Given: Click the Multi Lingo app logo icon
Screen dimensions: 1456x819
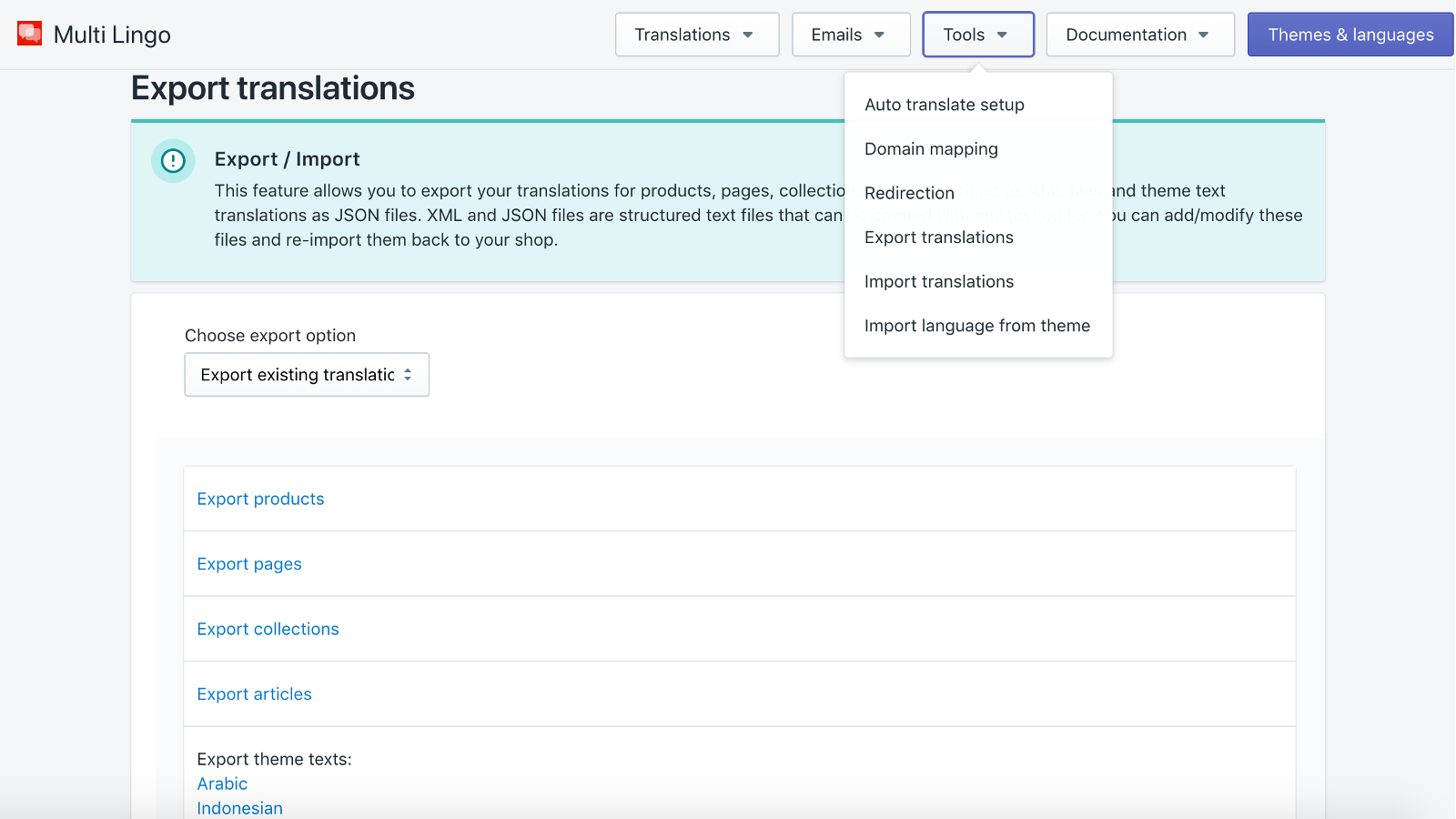Looking at the screenshot, I should (28, 33).
